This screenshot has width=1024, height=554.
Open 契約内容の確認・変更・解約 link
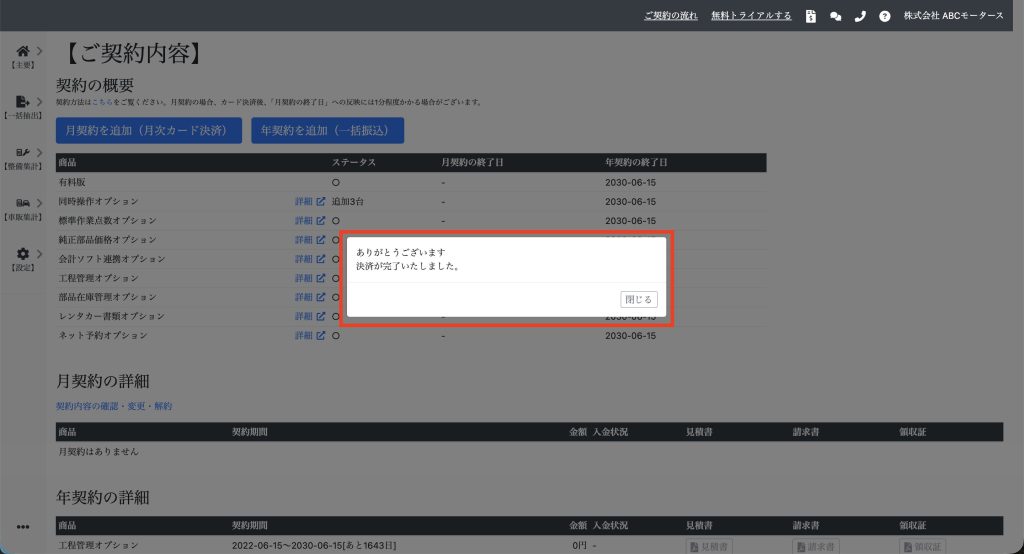[x=114, y=406]
